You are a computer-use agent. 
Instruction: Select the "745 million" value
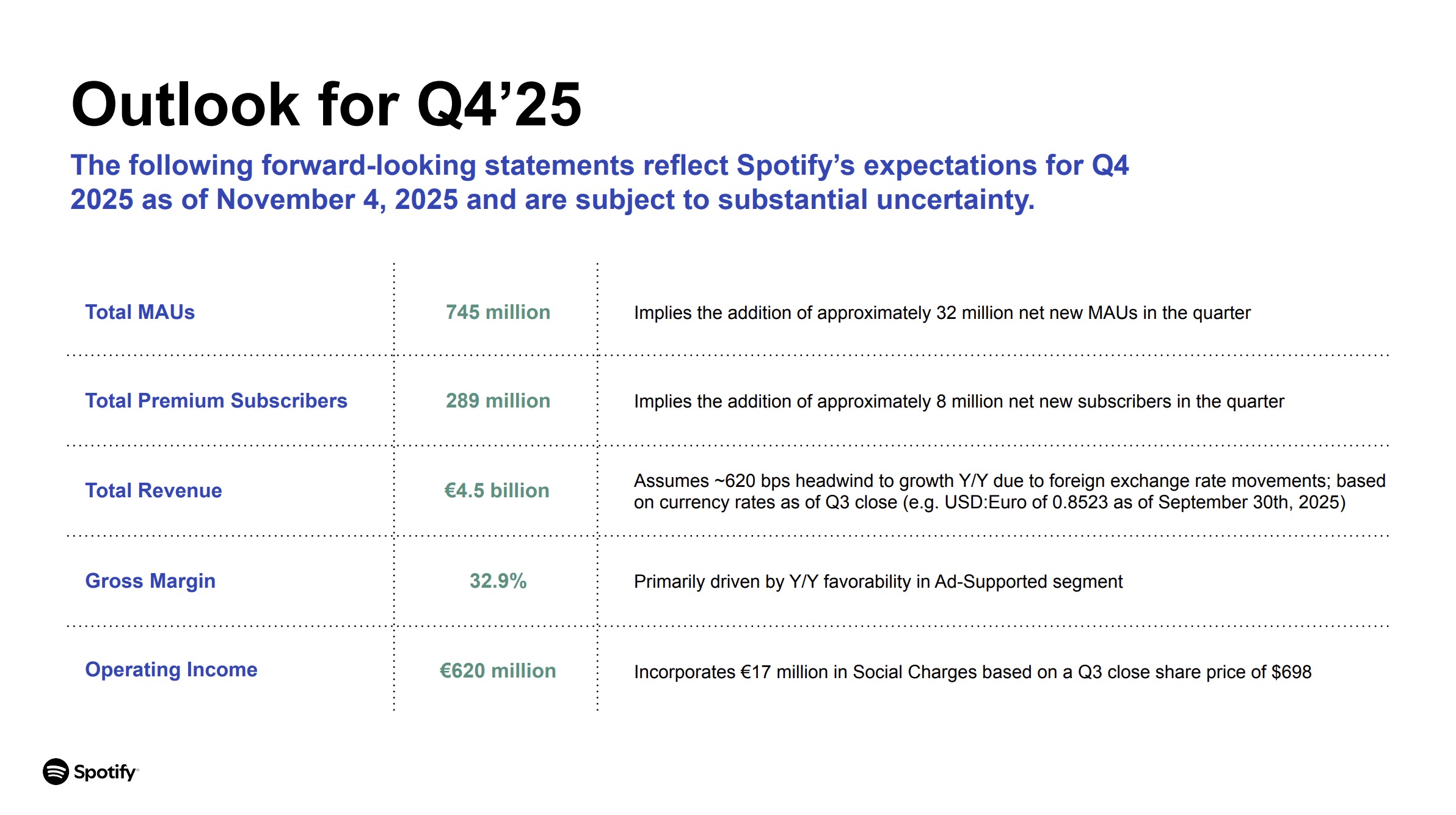point(498,312)
